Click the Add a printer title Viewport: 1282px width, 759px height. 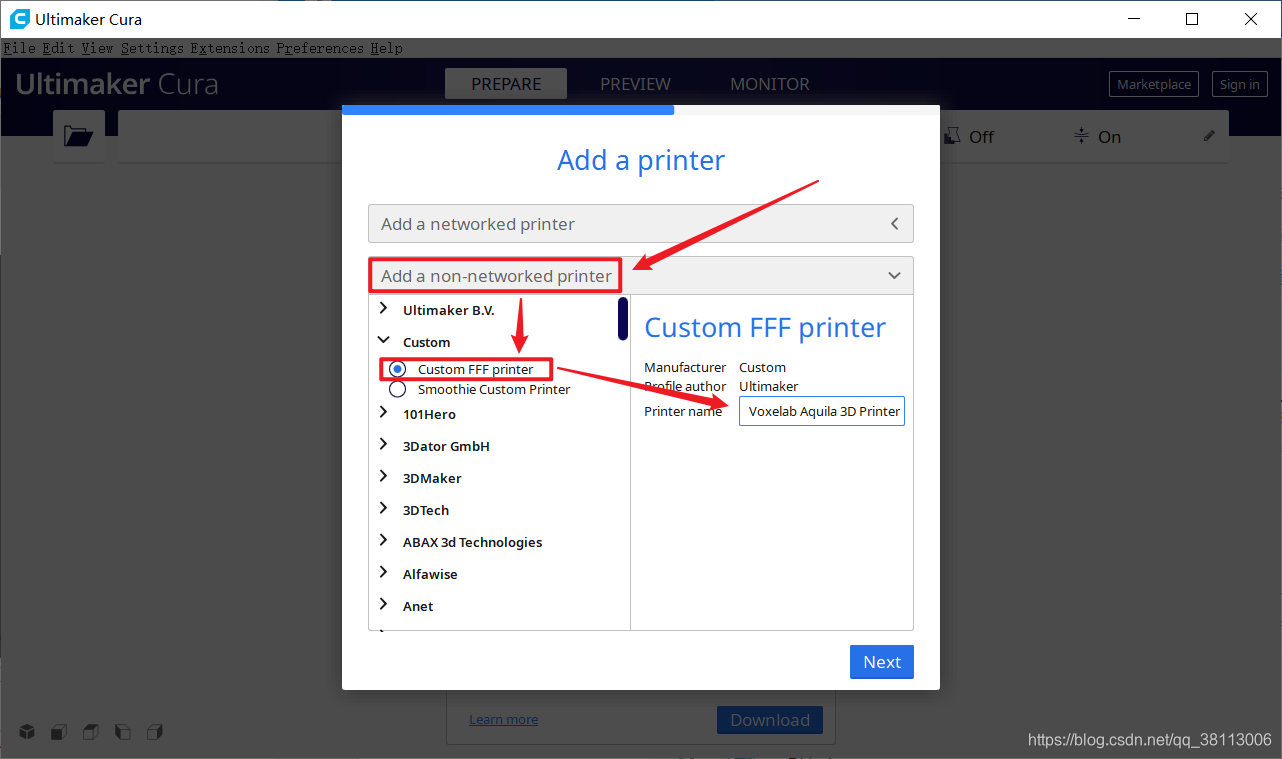click(x=641, y=160)
